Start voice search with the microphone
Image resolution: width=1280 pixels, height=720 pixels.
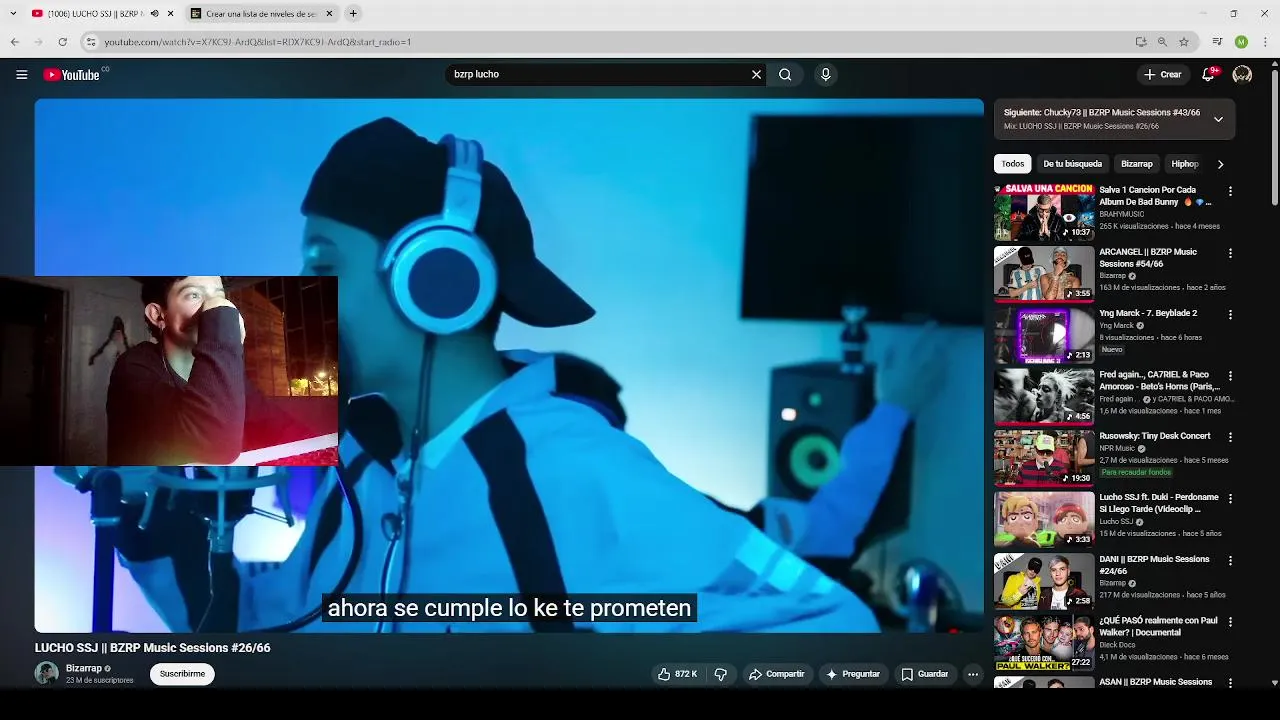click(825, 74)
